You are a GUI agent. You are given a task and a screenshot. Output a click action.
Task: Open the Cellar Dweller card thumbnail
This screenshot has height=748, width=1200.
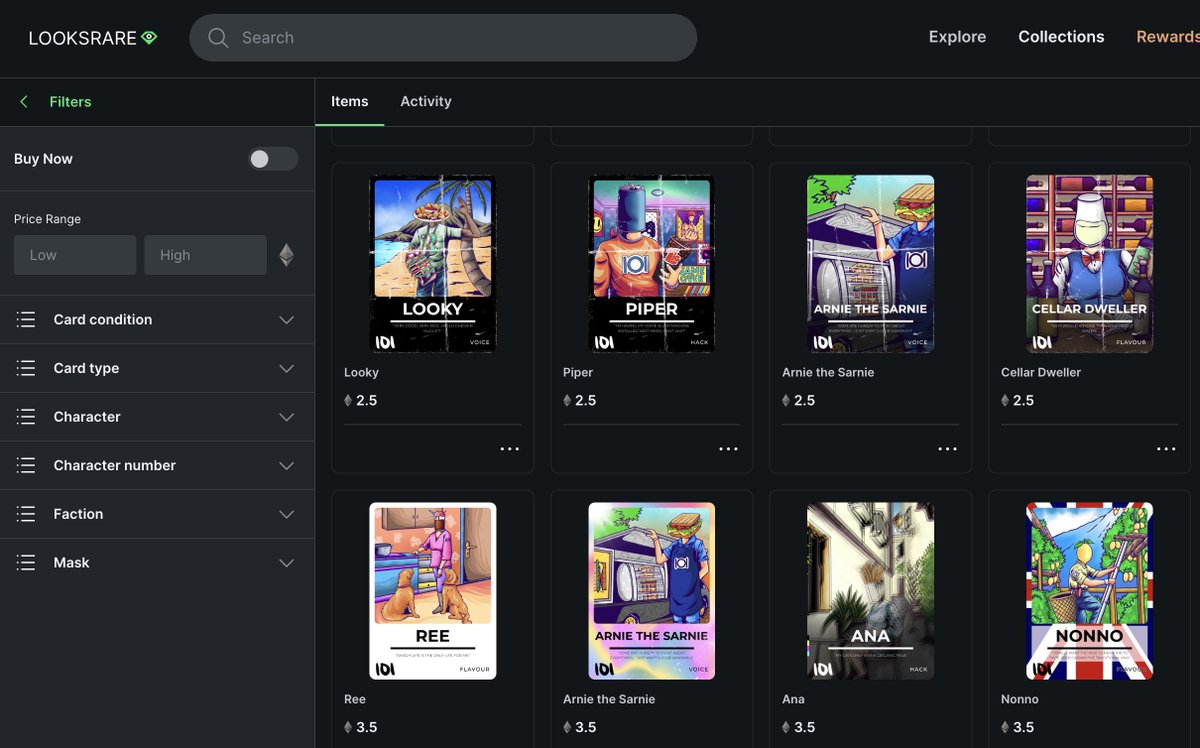tap(1090, 264)
